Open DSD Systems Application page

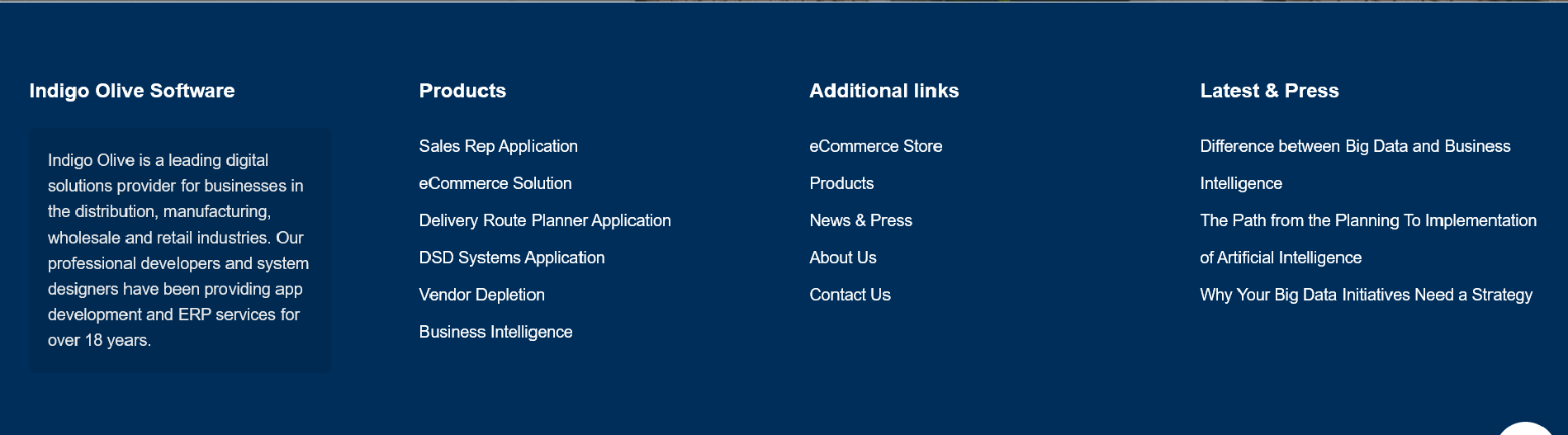click(x=511, y=258)
